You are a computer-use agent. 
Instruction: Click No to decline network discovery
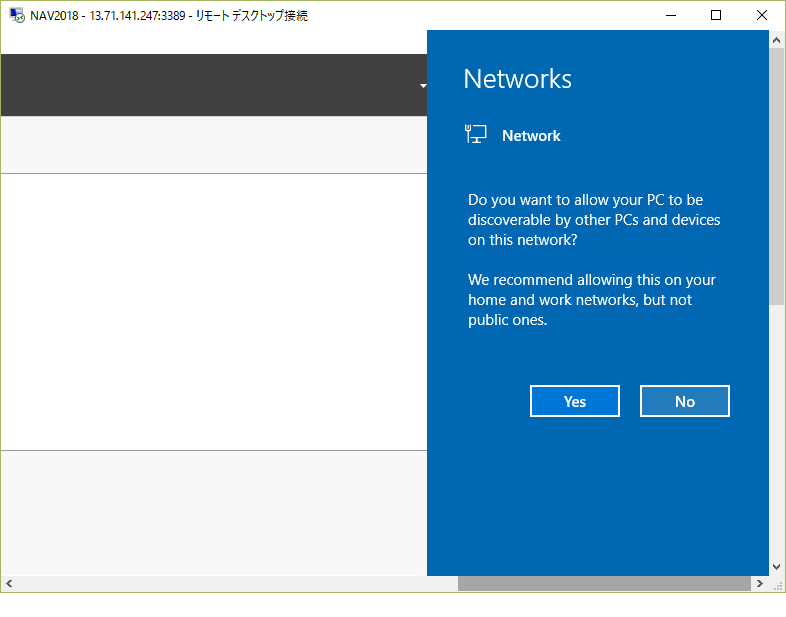pos(684,401)
